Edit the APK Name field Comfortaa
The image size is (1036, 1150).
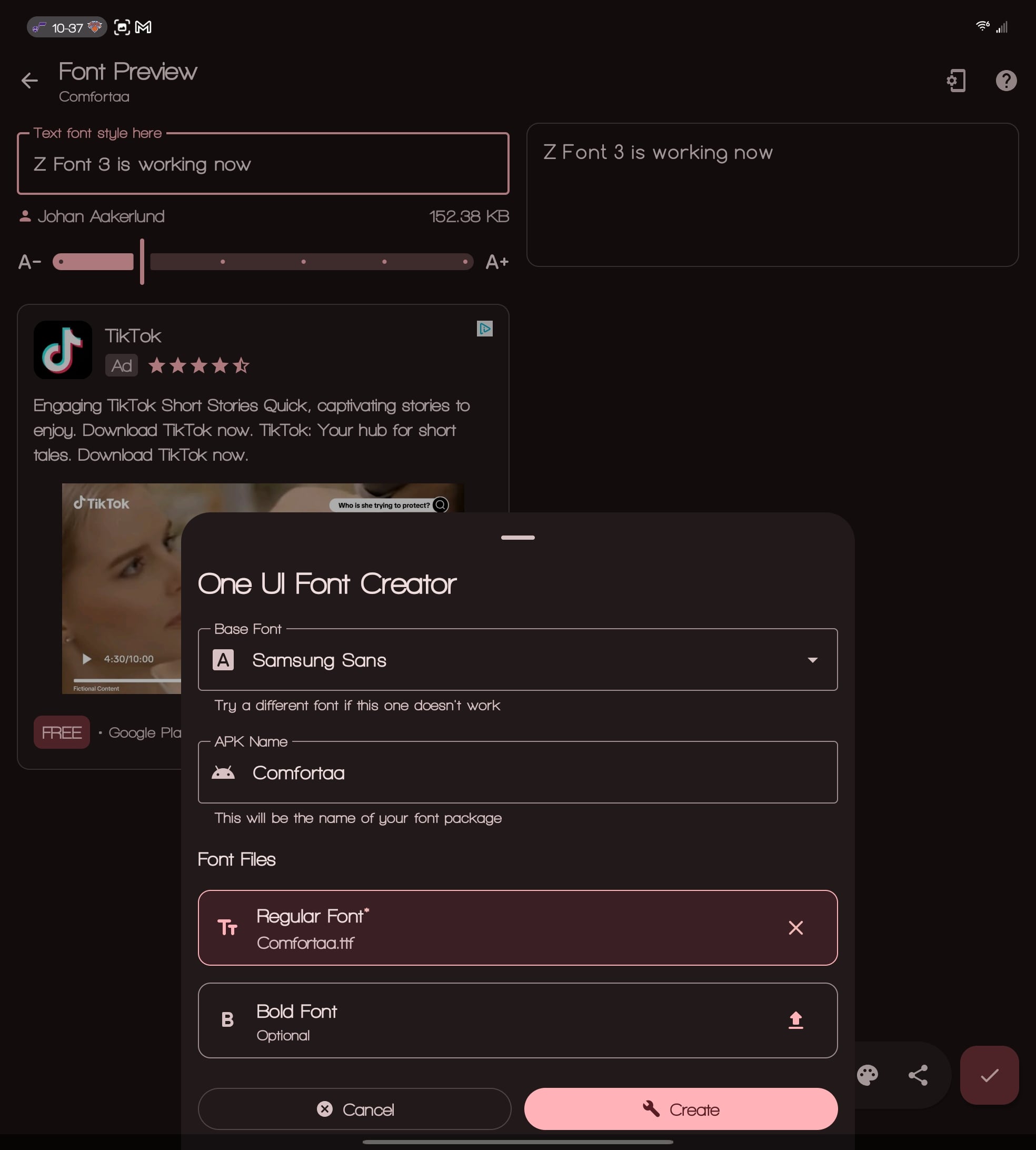coord(517,772)
